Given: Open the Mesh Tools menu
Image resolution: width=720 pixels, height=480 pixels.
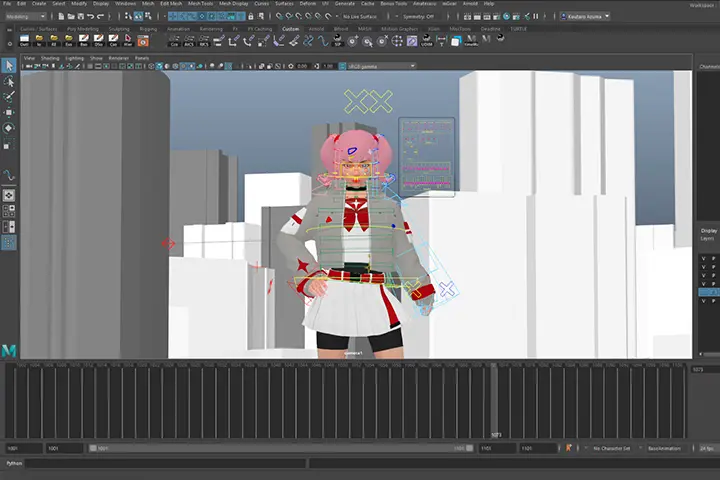Looking at the screenshot, I should pos(200,4).
